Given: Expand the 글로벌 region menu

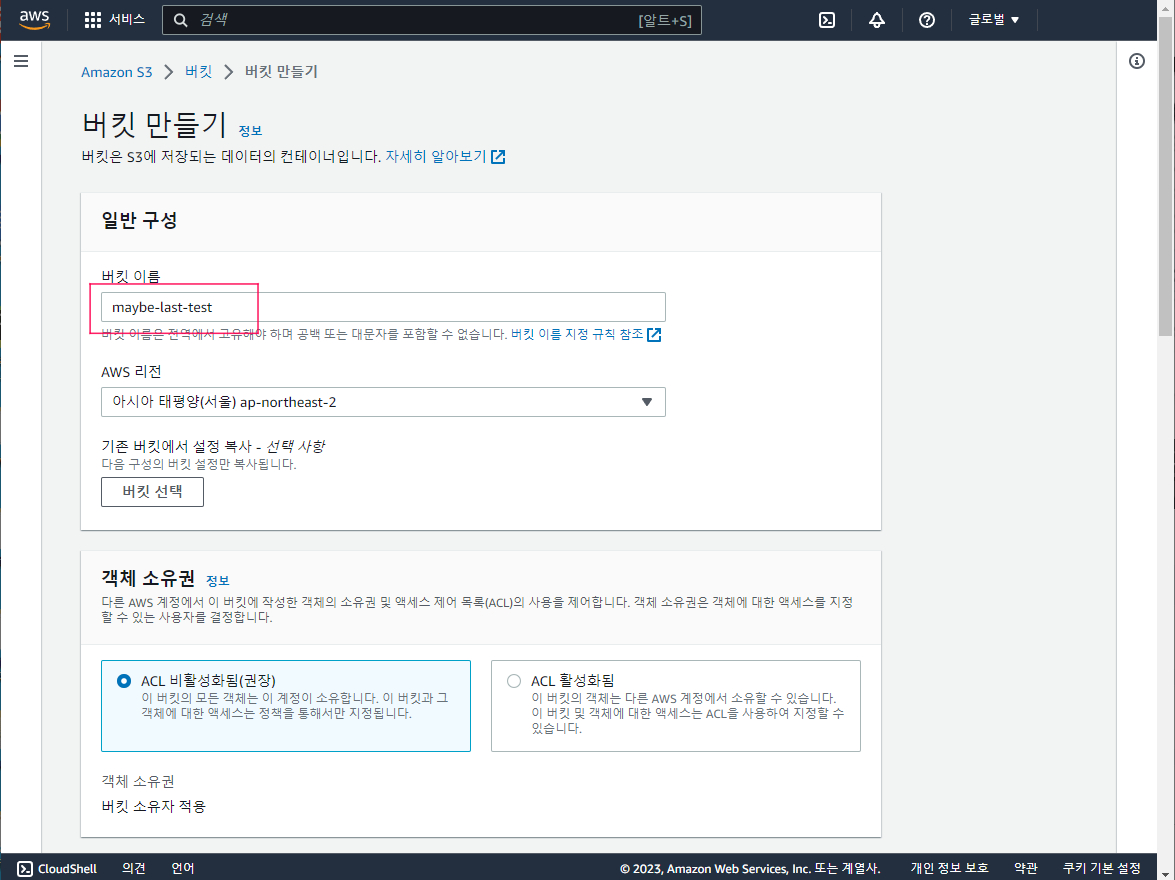Looking at the screenshot, I should point(994,20).
